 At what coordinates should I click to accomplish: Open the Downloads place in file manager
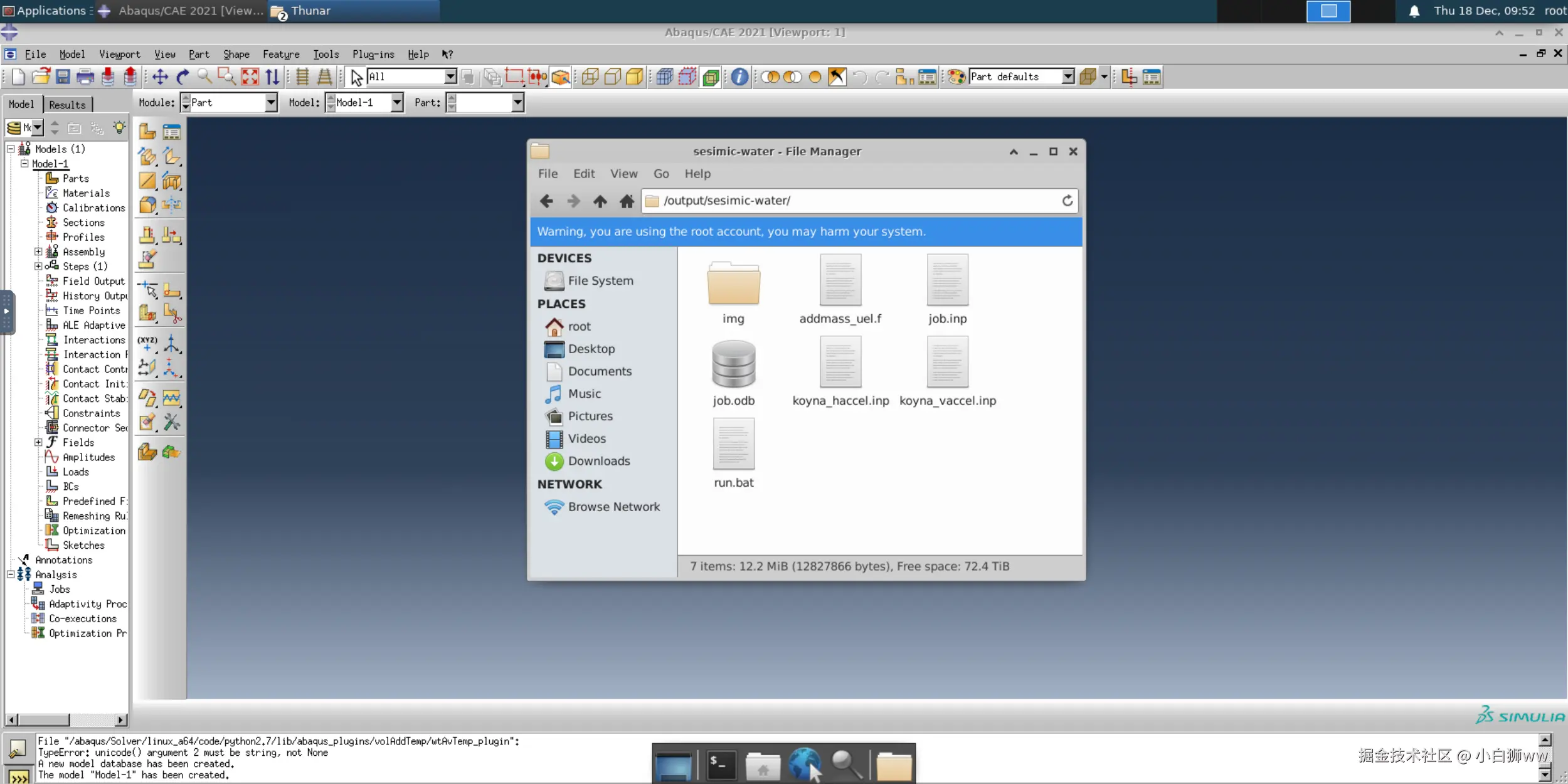(x=598, y=461)
